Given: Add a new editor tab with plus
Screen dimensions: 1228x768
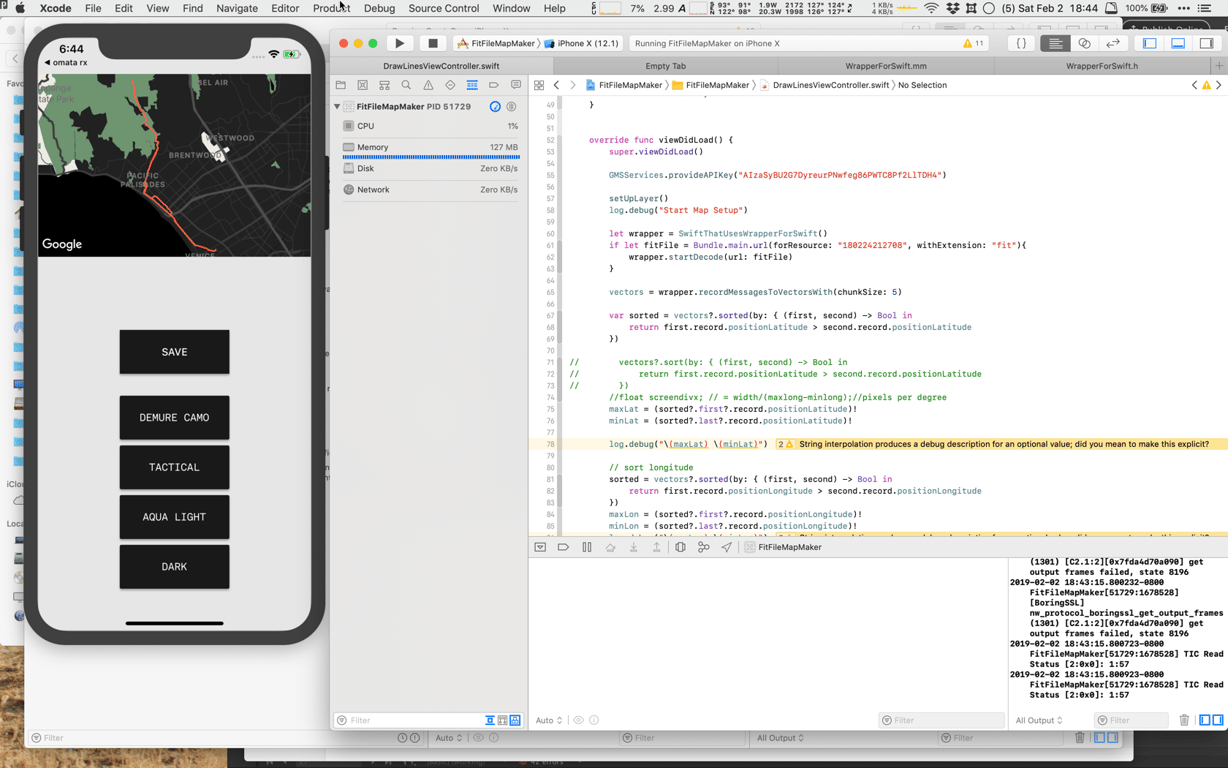Looking at the screenshot, I should tap(1219, 66).
